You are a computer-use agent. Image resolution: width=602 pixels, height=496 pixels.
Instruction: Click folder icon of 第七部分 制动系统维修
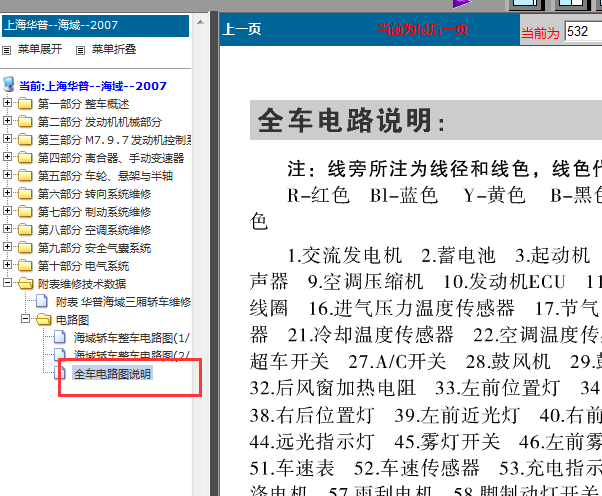pyautogui.click(x=25, y=212)
